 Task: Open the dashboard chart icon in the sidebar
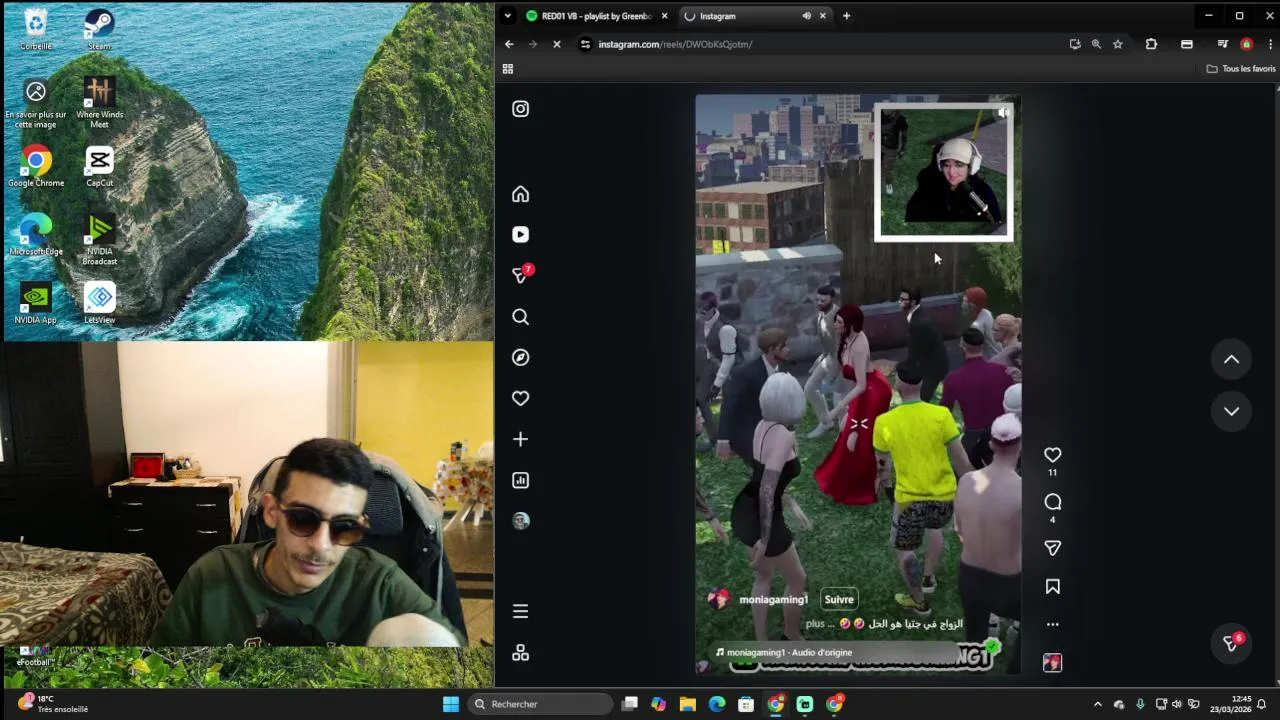coord(520,480)
